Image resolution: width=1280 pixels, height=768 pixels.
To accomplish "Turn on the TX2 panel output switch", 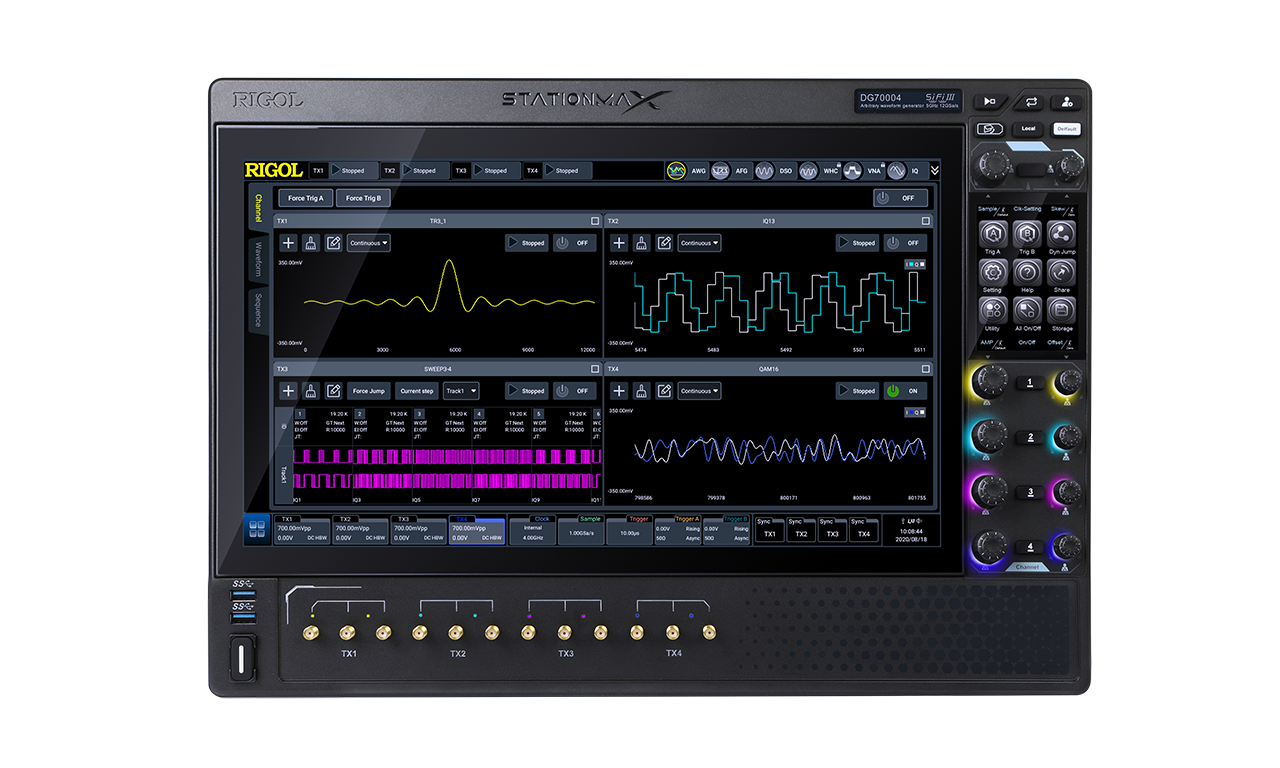I will pos(906,243).
